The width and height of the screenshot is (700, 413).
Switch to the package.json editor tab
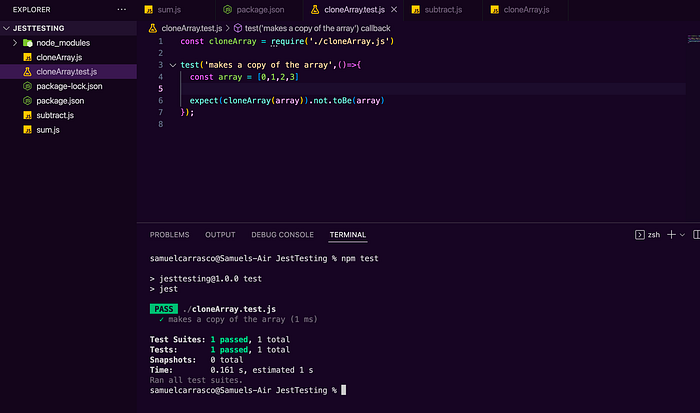pyautogui.click(x=259, y=9)
